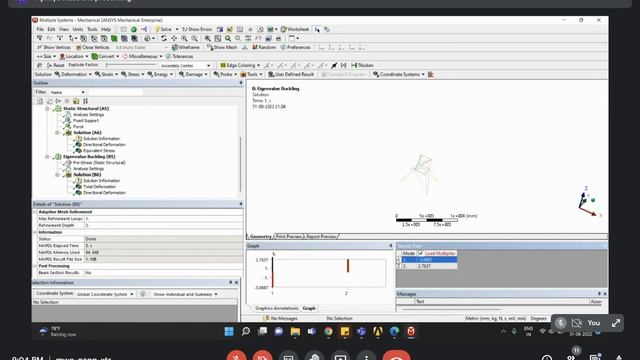Open the Units menu

click(78, 29)
